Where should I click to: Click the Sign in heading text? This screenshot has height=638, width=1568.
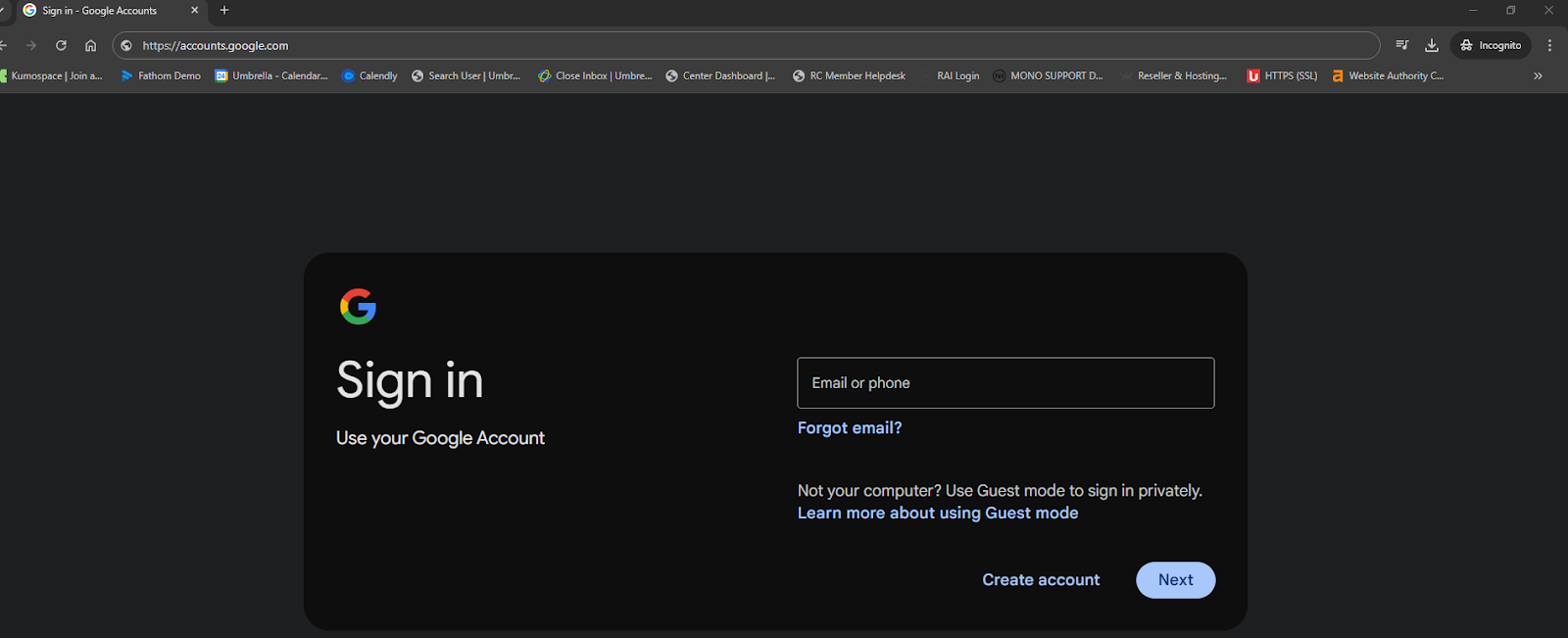click(410, 380)
